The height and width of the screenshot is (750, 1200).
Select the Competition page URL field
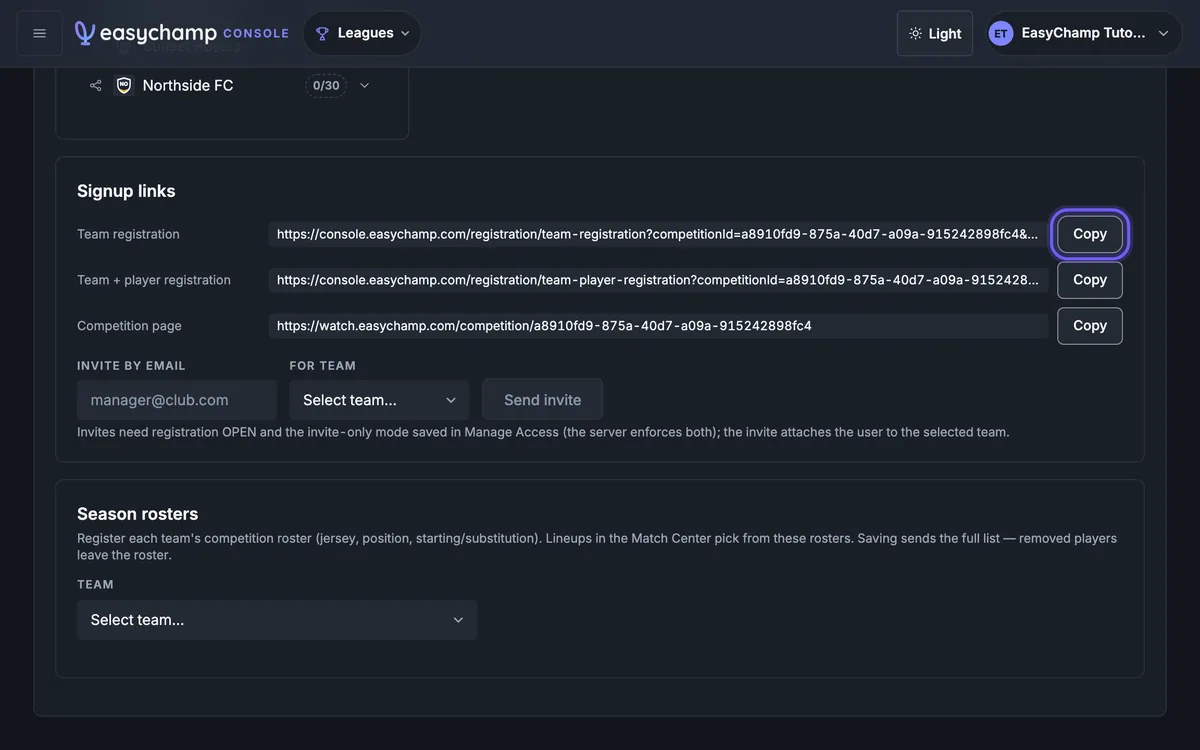(x=658, y=326)
